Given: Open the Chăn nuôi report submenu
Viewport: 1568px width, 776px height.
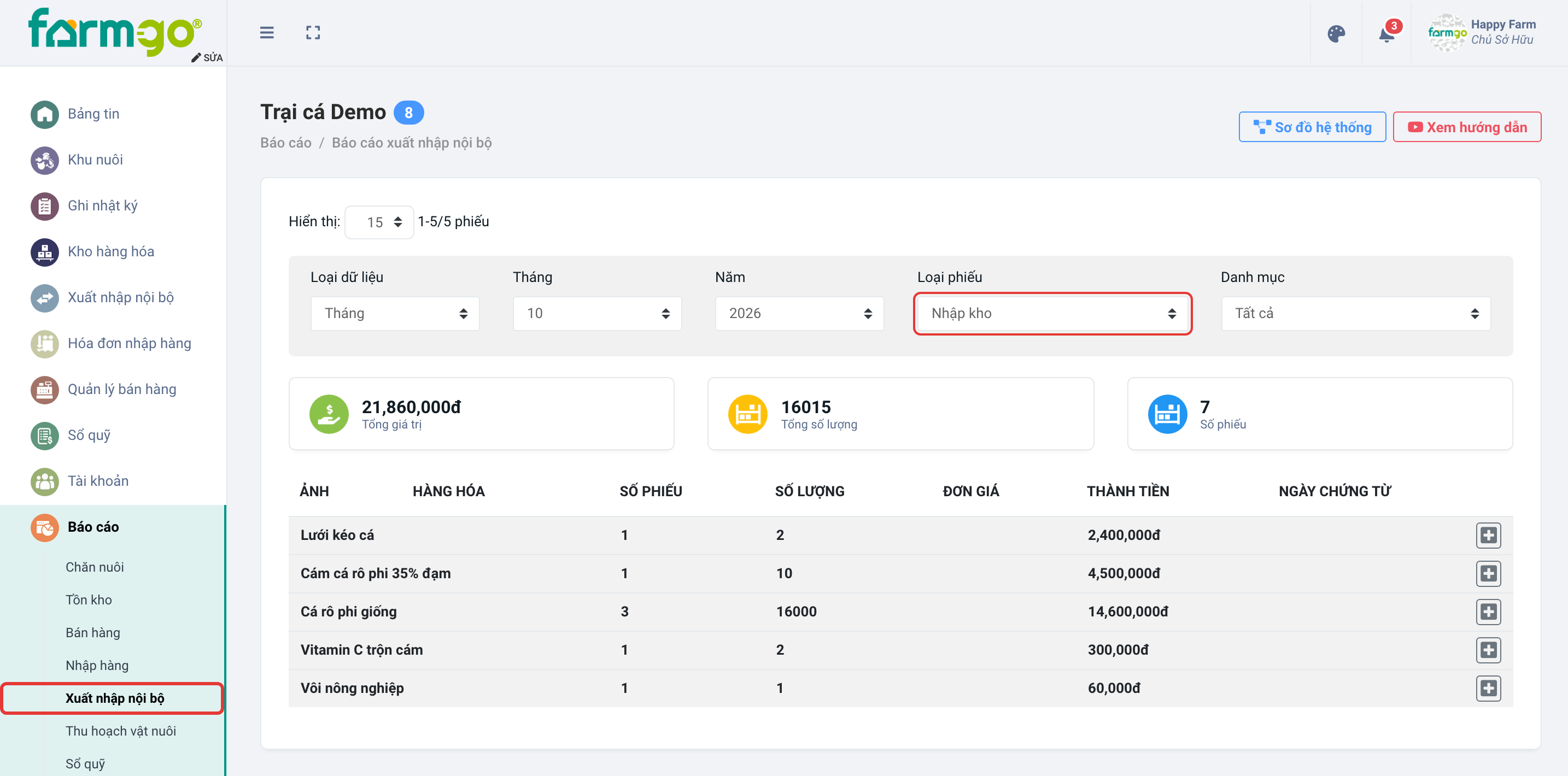Looking at the screenshot, I should (95, 567).
